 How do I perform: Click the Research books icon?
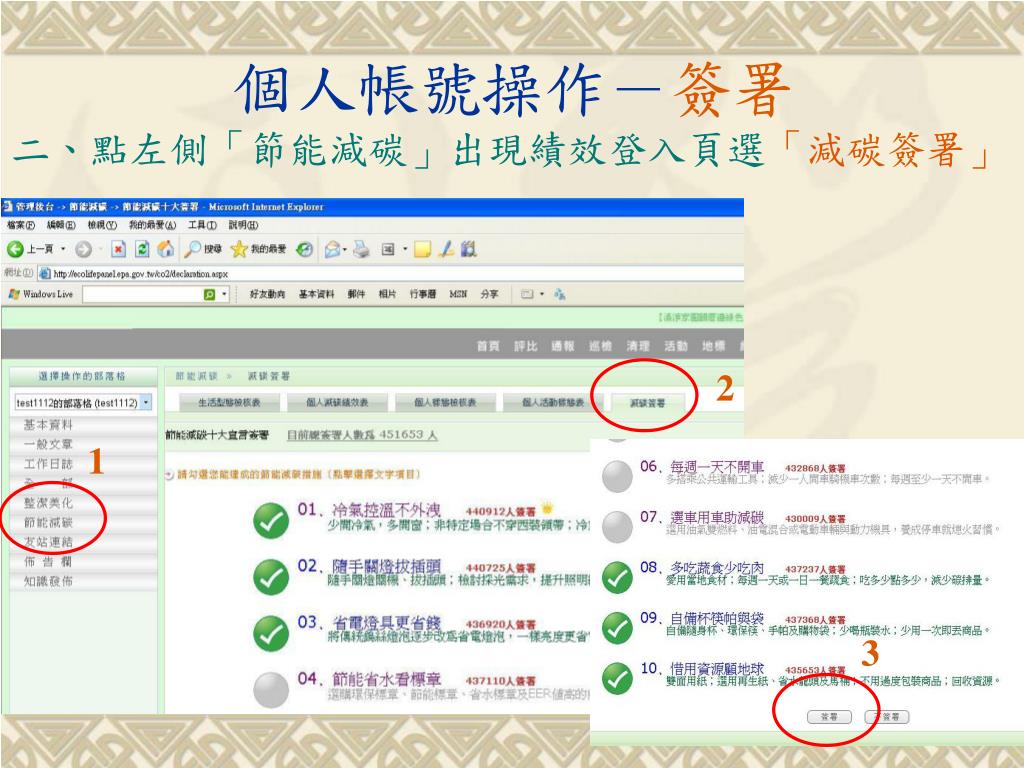(468, 249)
